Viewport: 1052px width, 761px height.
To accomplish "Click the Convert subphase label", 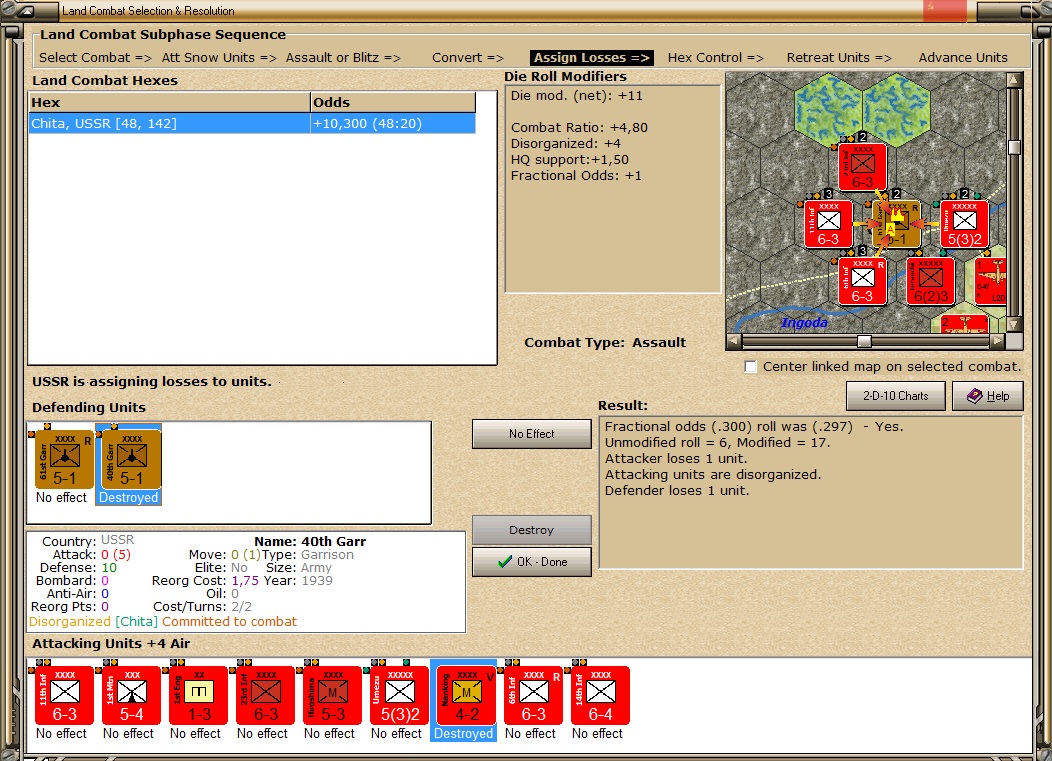I will coord(468,58).
